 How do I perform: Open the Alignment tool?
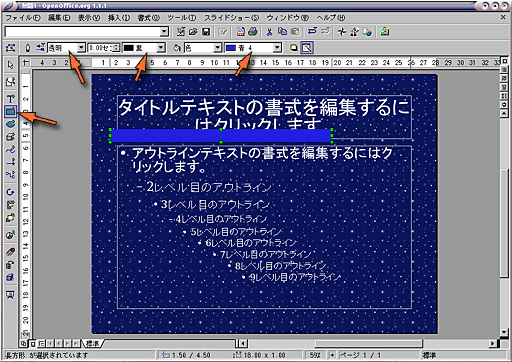10,205
